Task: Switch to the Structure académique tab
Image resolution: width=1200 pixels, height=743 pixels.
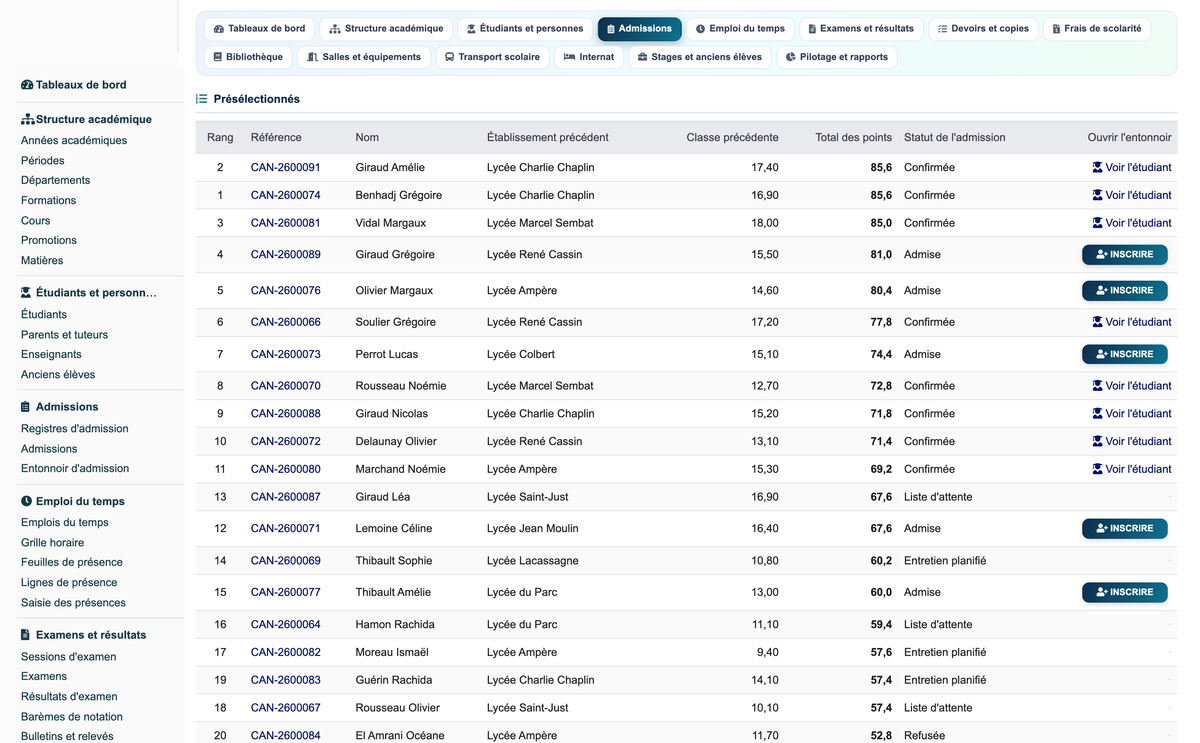Action: tap(386, 29)
